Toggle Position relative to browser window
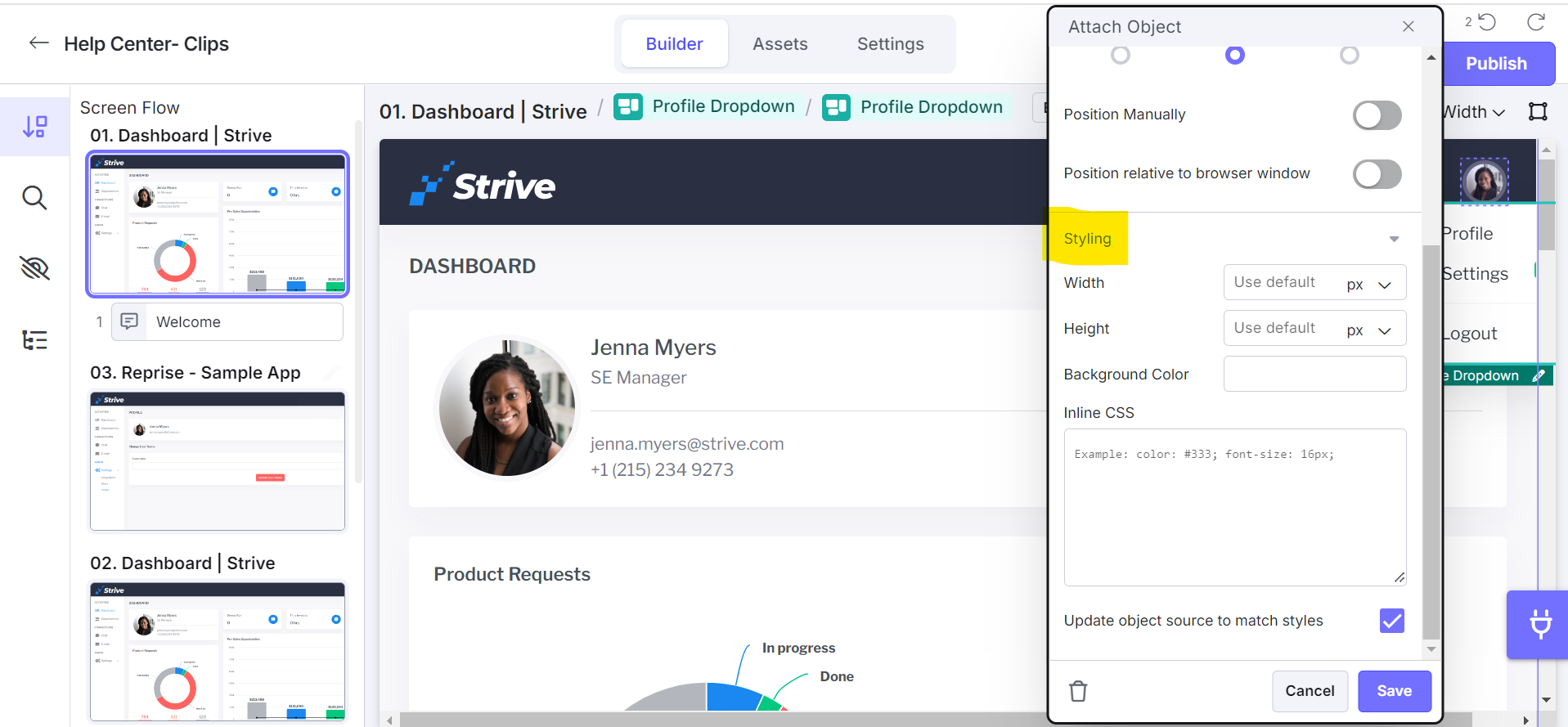The height and width of the screenshot is (727, 1568). 1377,174
